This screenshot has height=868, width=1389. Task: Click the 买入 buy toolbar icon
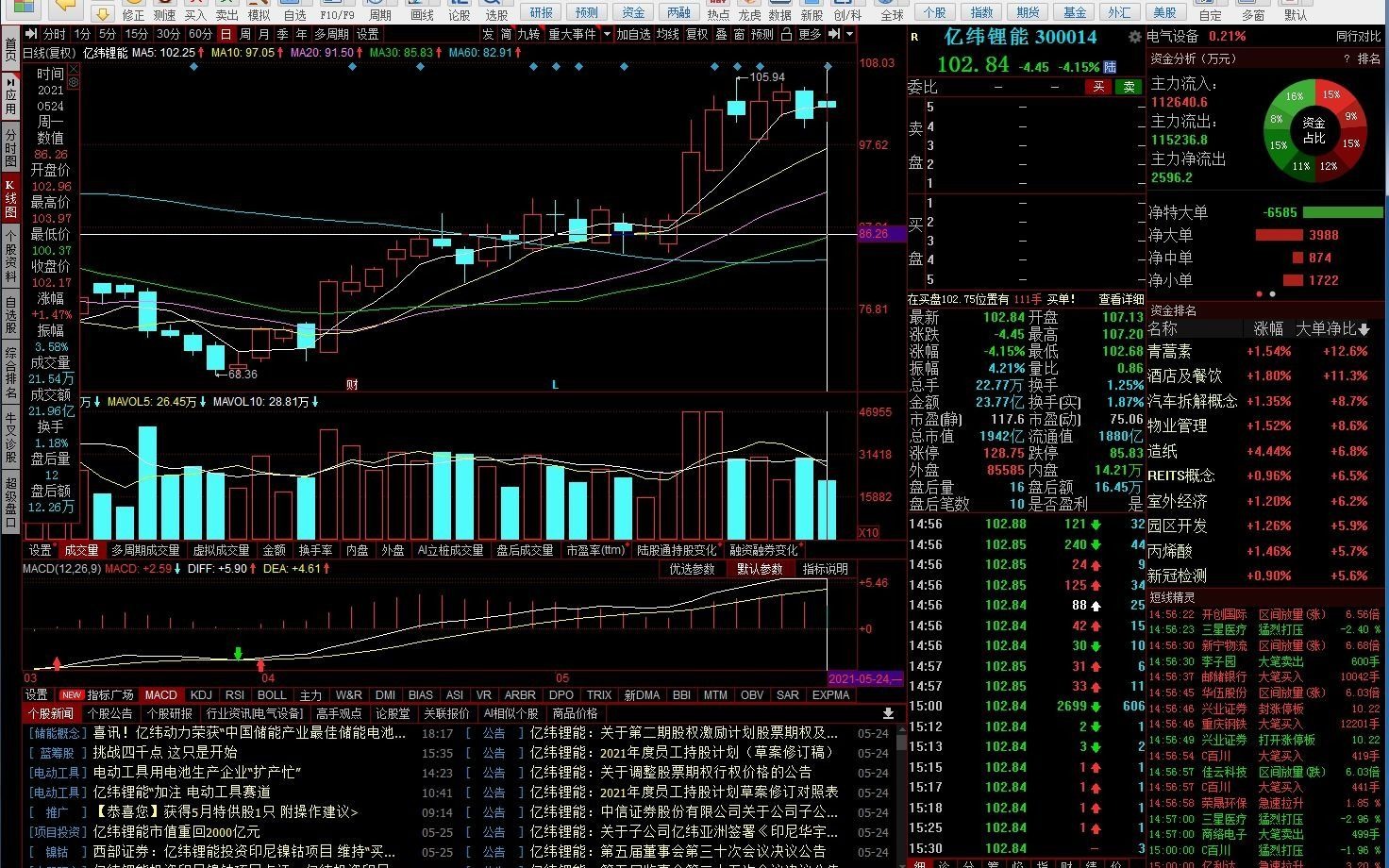(195, 11)
